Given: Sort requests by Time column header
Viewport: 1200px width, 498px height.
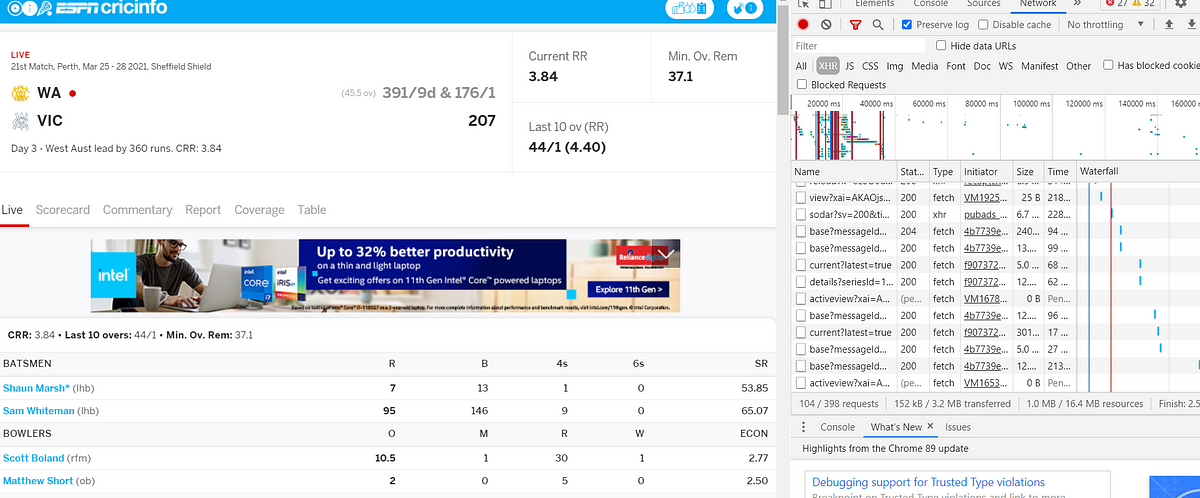Looking at the screenshot, I should [1058, 172].
